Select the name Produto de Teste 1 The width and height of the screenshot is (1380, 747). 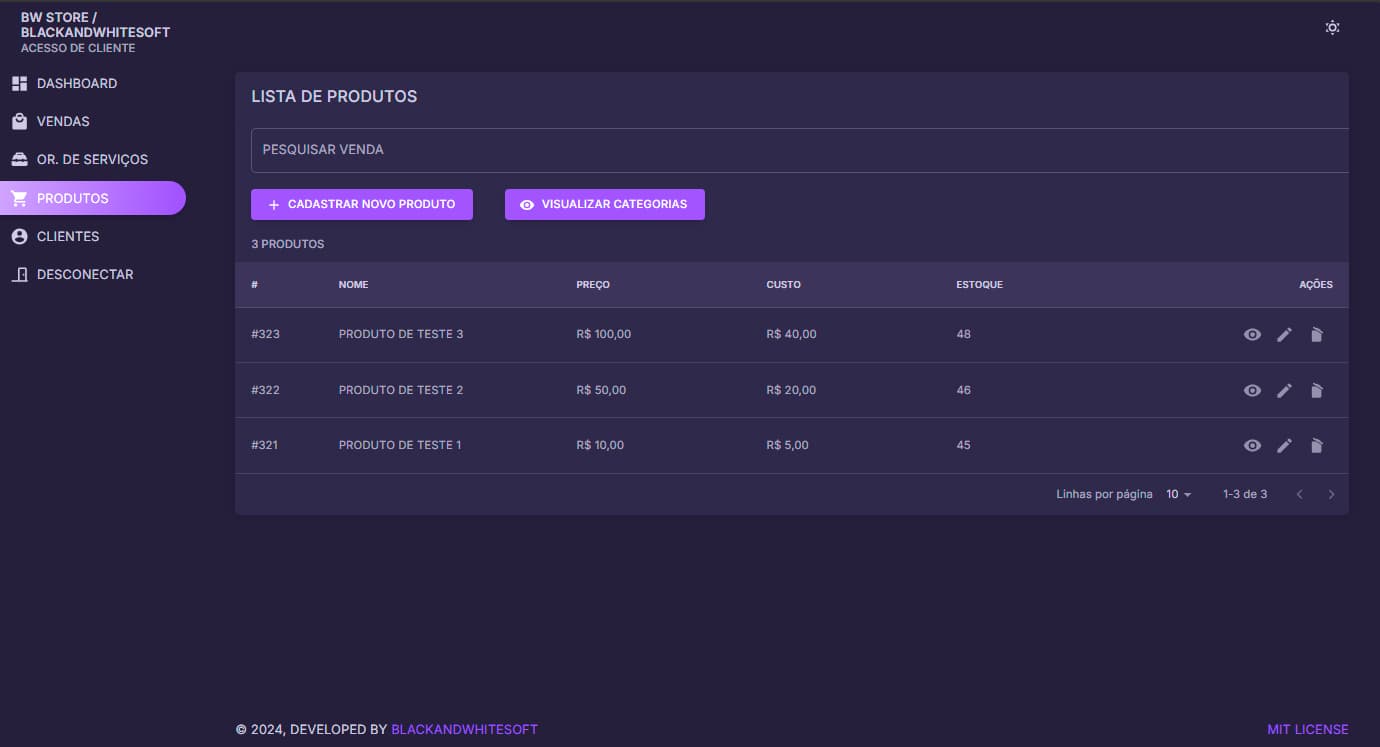pyautogui.click(x=400, y=445)
